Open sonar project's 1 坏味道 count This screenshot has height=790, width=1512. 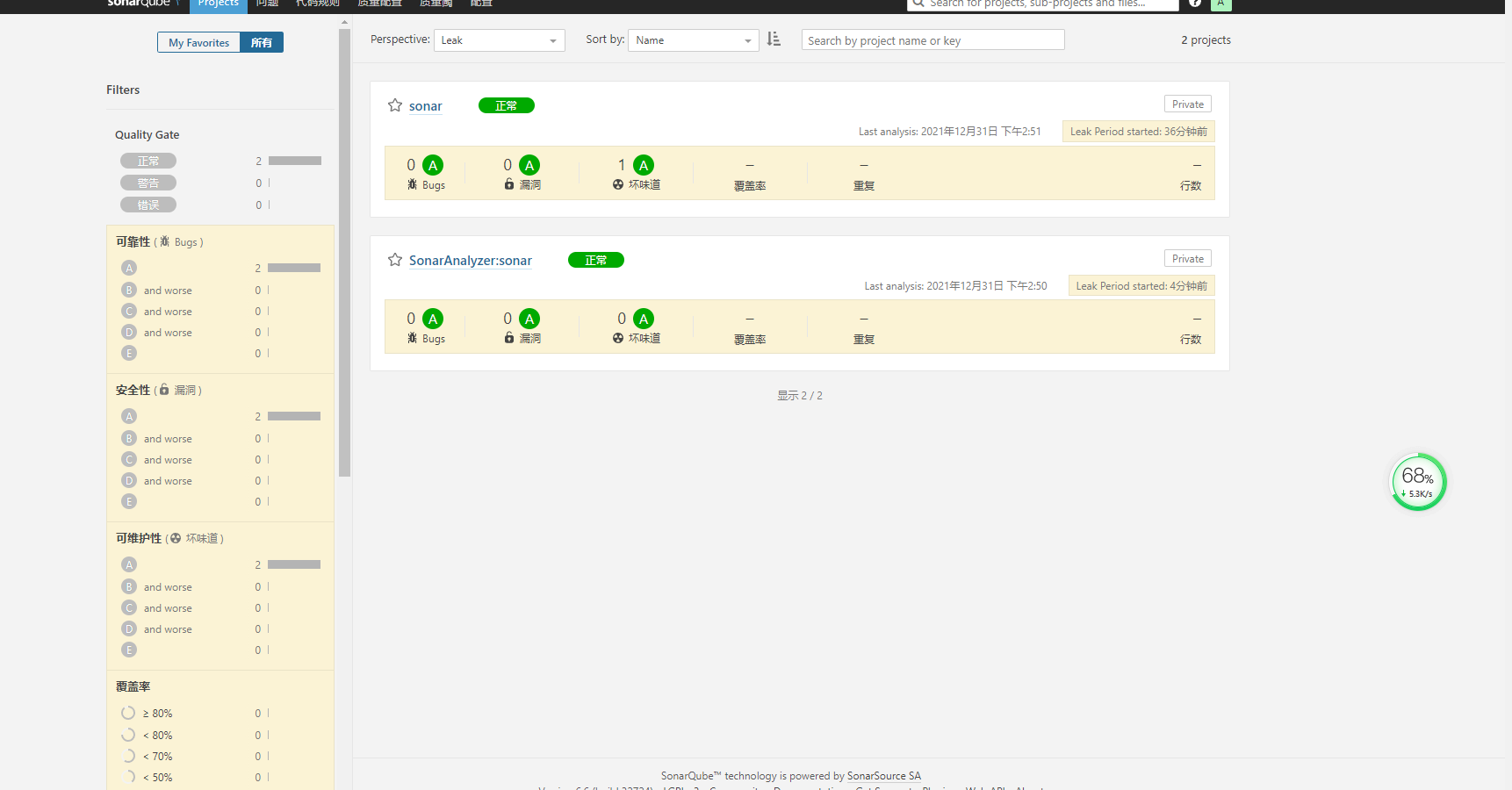(x=622, y=165)
